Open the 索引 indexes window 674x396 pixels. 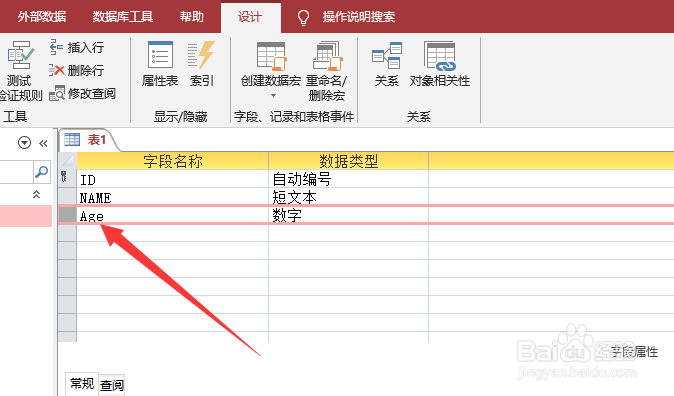click(x=201, y=64)
